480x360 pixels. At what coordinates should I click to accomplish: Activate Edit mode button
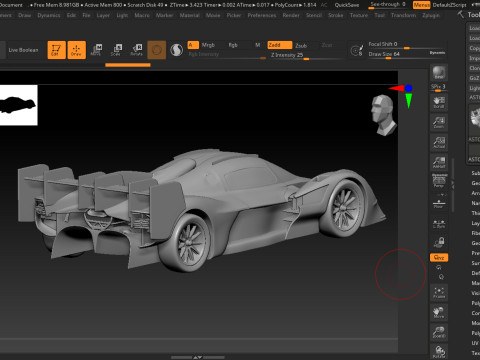click(56, 50)
